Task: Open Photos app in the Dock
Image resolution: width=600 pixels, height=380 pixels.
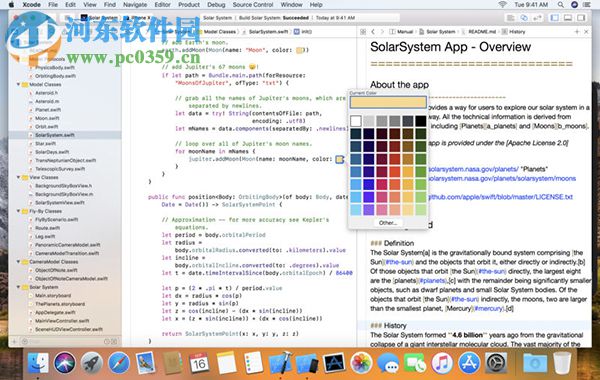Action: click(x=361, y=363)
